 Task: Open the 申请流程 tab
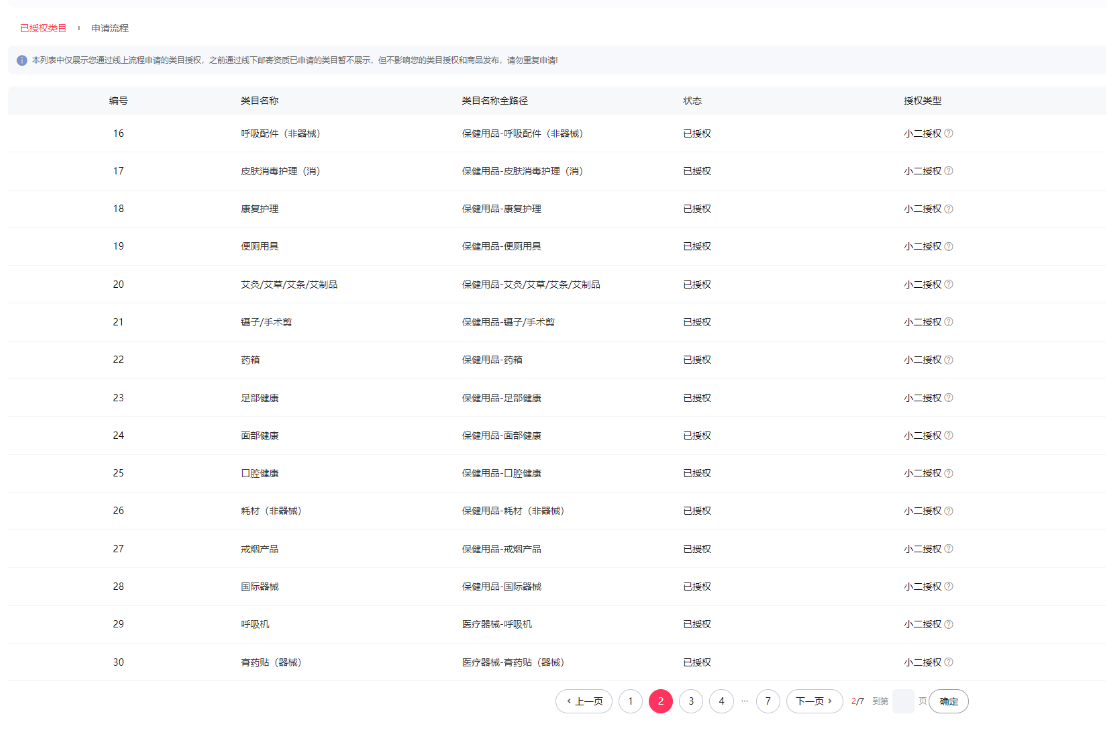[110, 28]
